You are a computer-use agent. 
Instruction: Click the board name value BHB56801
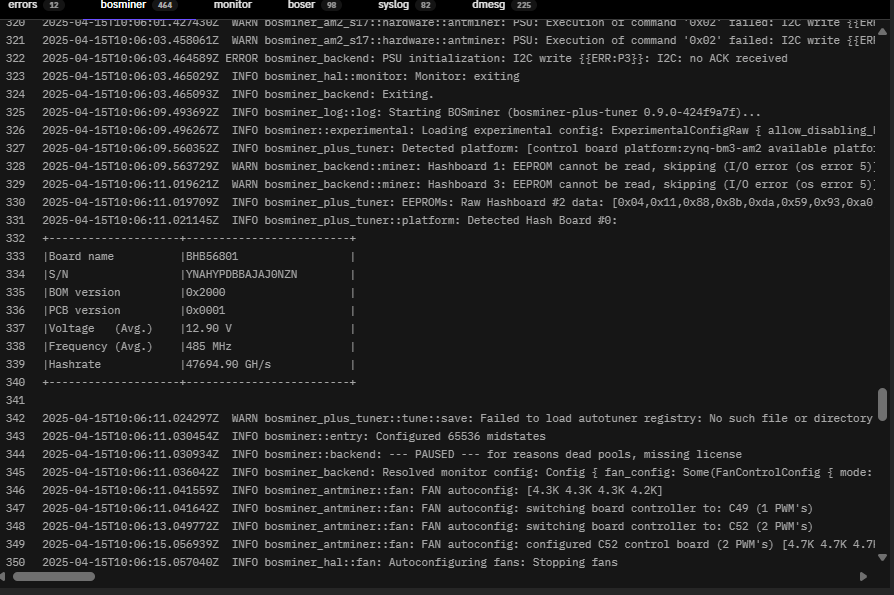pyautogui.click(x=212, y=256)
